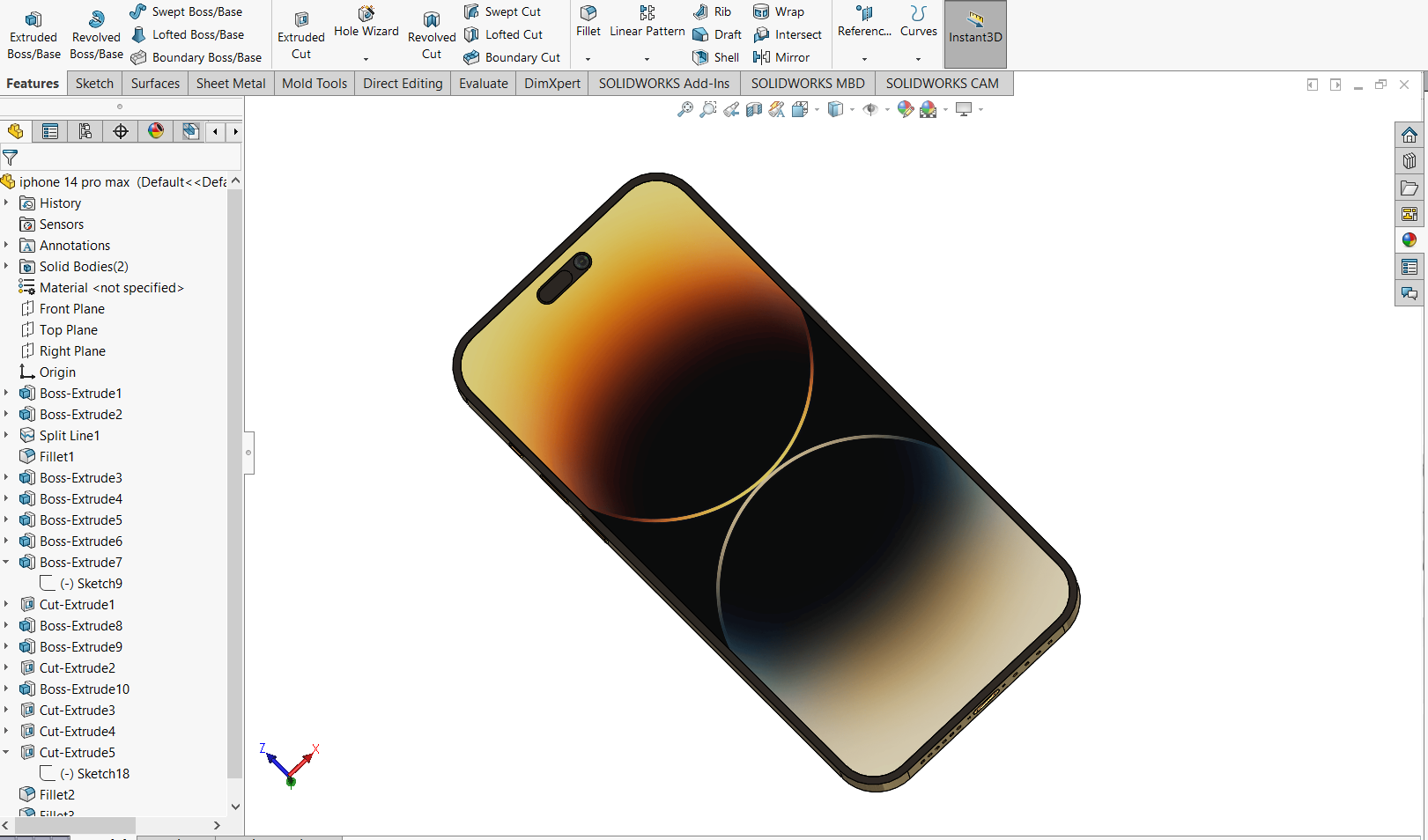Choose the Lofted Boss/Base tool

pyautogui.click(x=188, y=34)
